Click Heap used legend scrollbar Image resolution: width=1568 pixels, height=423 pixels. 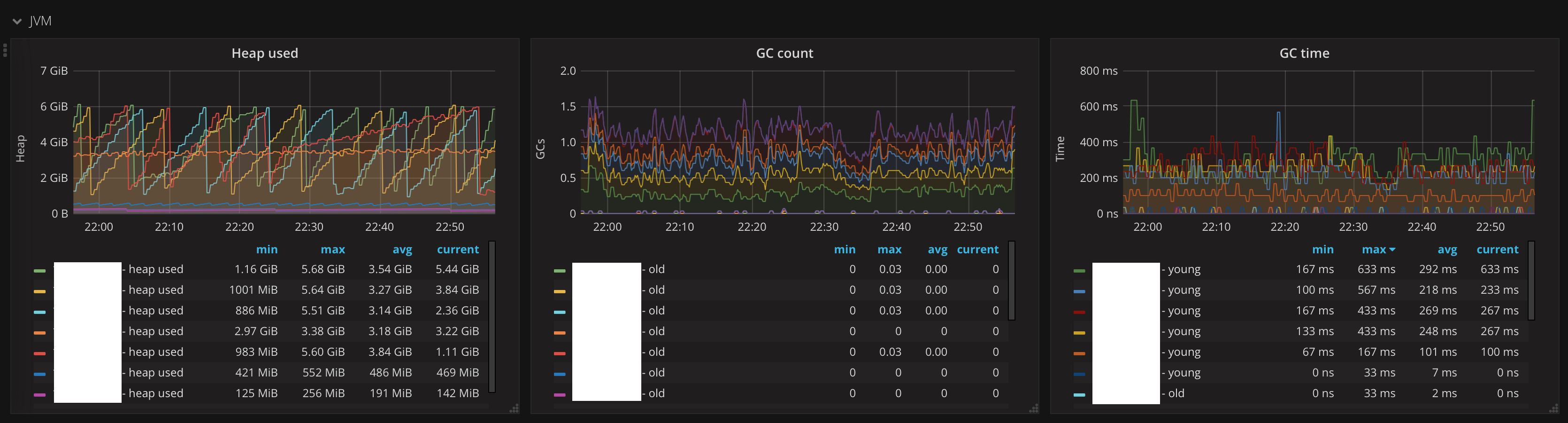tap(492, 317)
